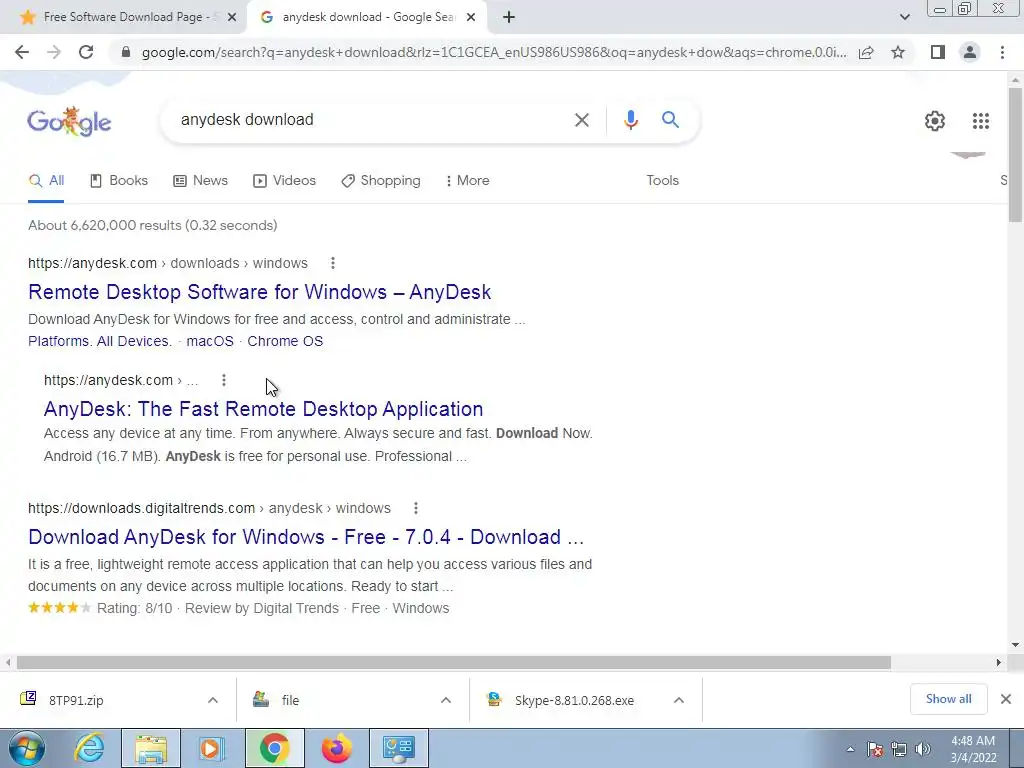Launch Internet Explorer from the taskbar
This screenshot has height=768, width=1024.
click(89, 748)
